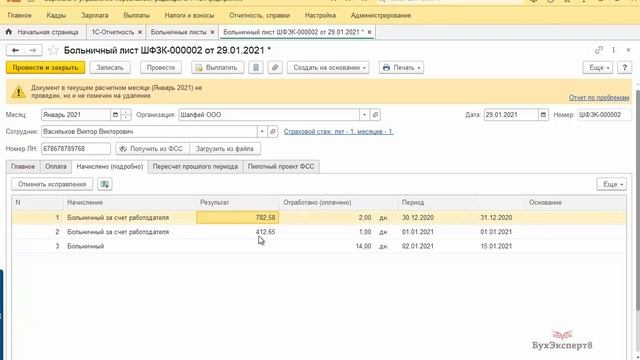Screen dimensions: 640x360
Task: Open the top toolbar Еще menu
Action: coord(598,67)
